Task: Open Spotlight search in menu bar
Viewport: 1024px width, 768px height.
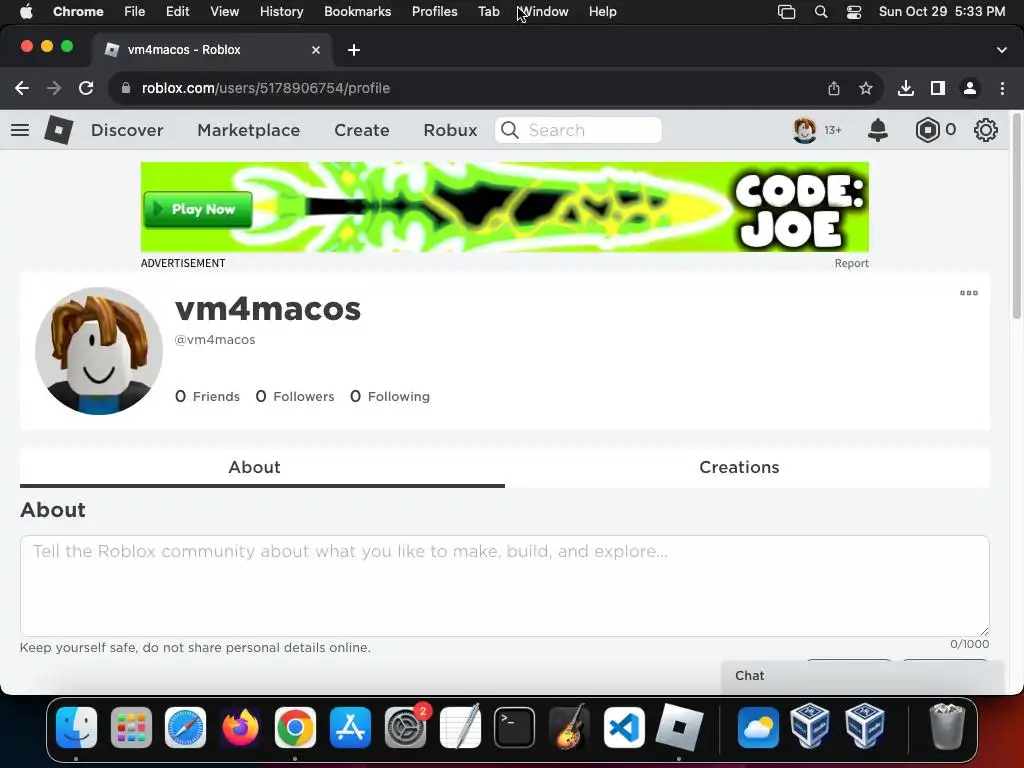Action: coord(821,12)
